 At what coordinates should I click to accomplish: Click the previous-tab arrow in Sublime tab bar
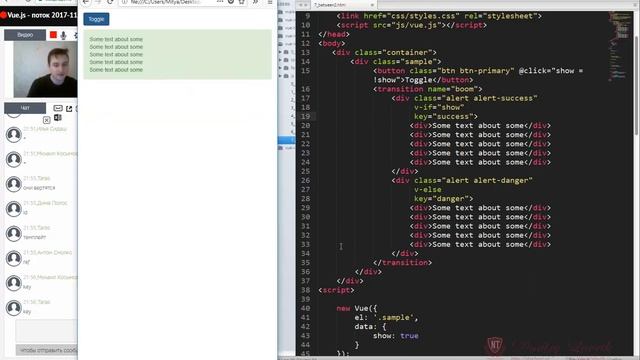pyautogui.click(x=300, y=5)
